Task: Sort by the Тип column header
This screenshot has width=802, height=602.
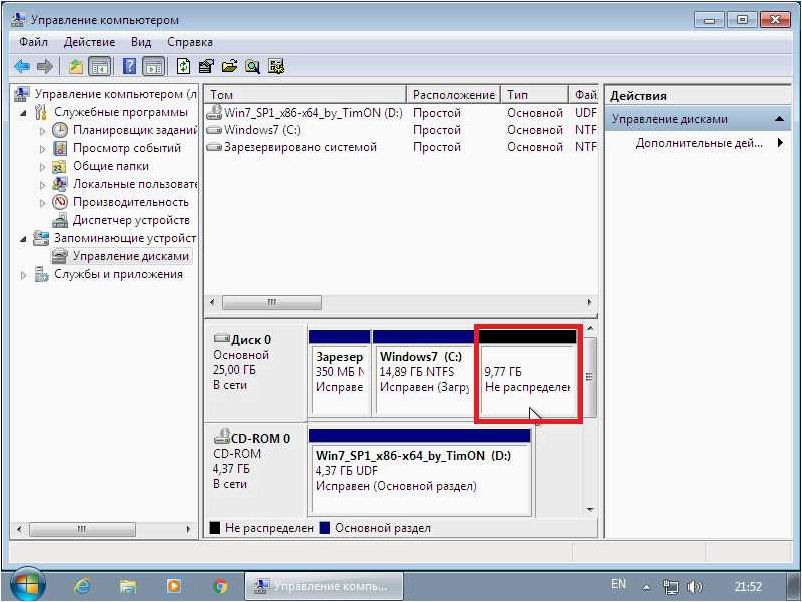Action: pyautogui.click(x=534, y=95)
